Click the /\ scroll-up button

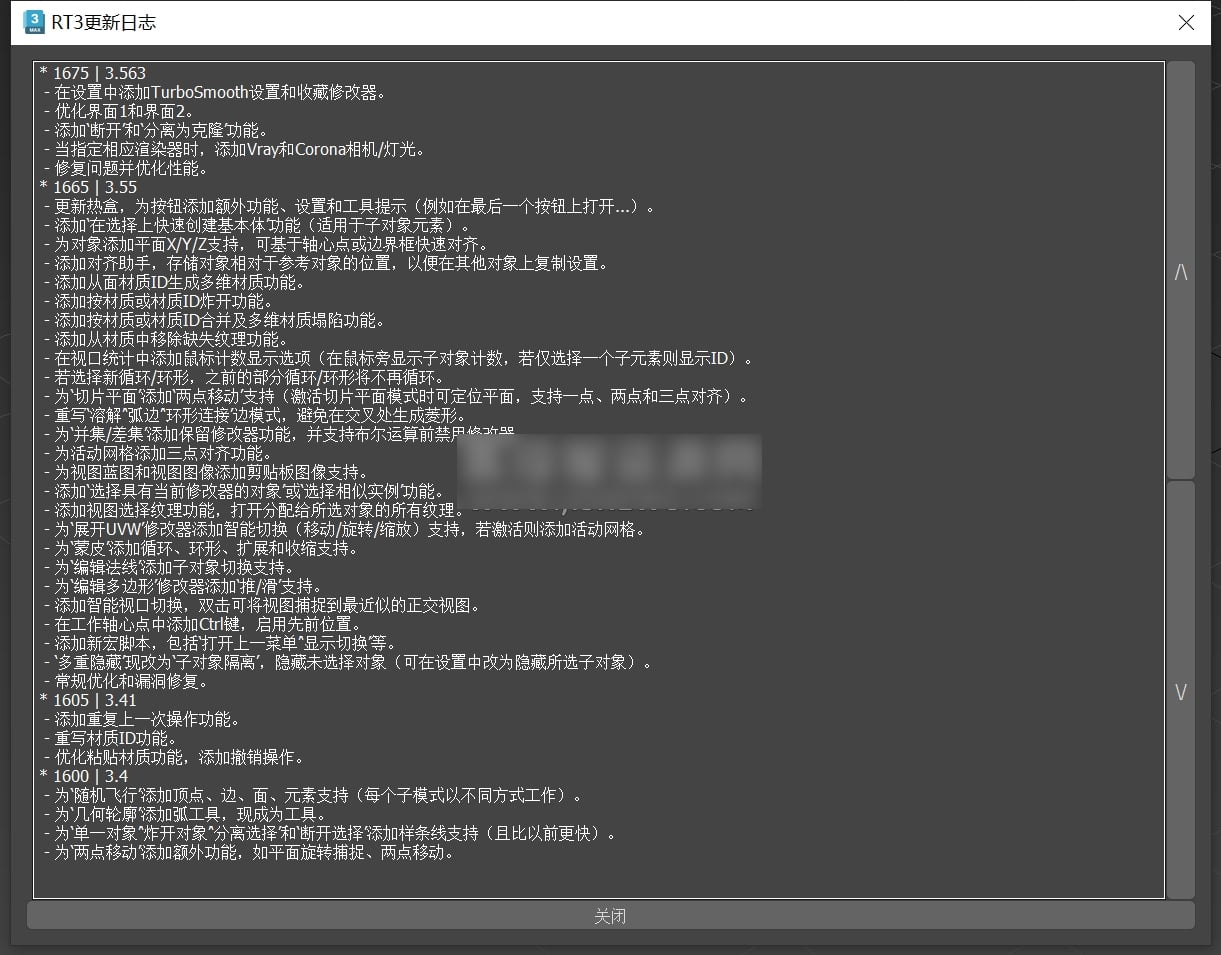pyautogui.click(x=1181, y=271)
